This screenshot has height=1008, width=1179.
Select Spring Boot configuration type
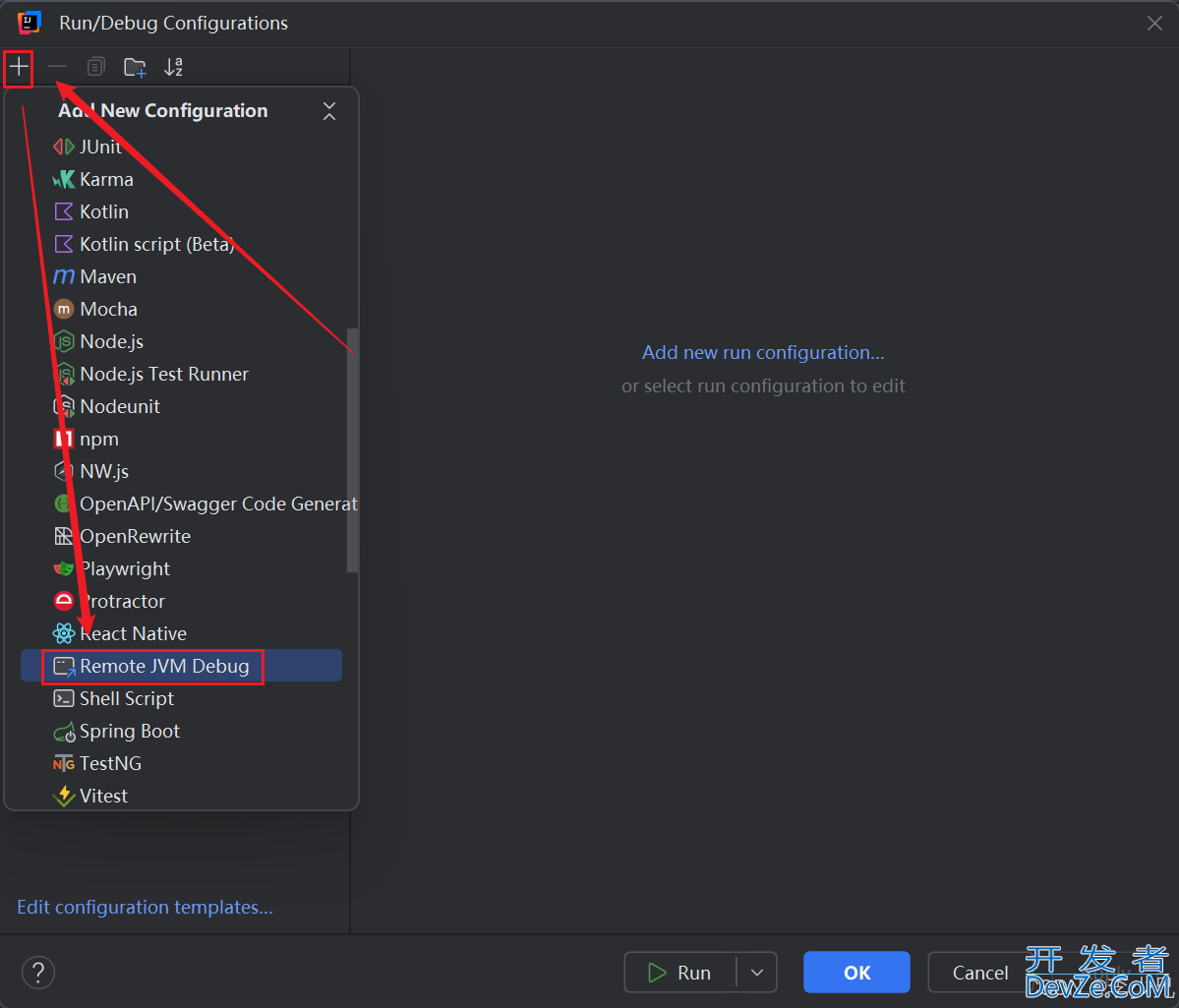tap(128, 731)
